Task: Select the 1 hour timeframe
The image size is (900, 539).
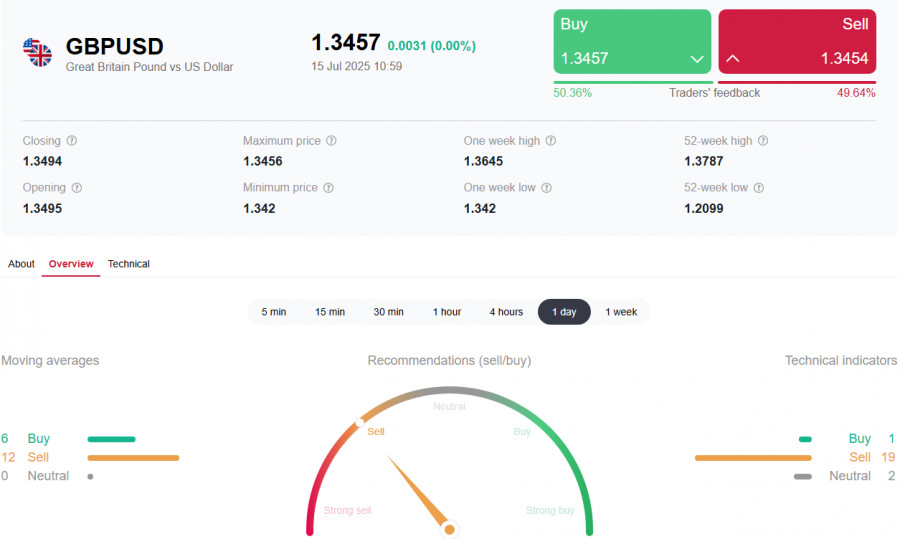Action: tap(447, 312)
